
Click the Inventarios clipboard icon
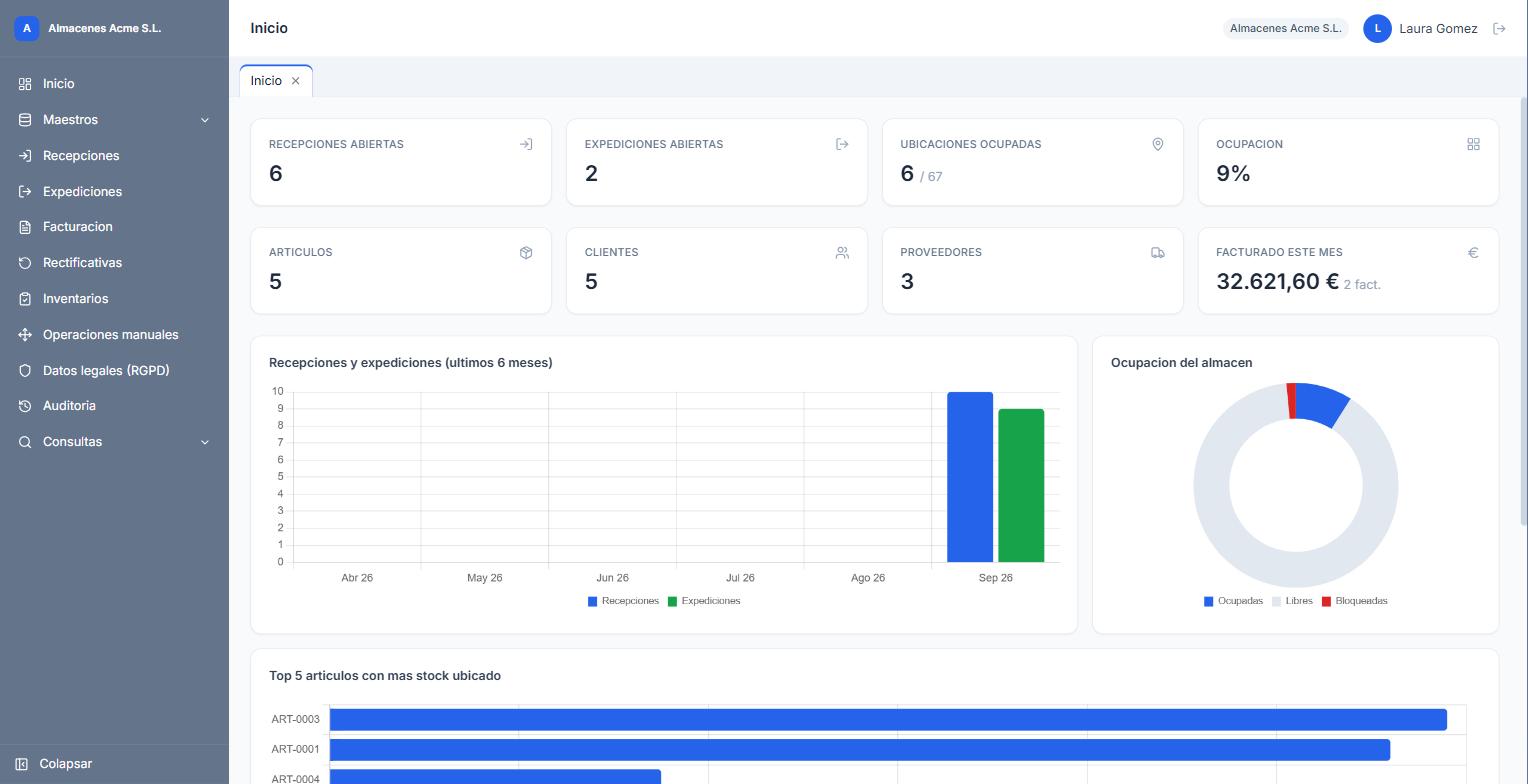coord(25,299)
